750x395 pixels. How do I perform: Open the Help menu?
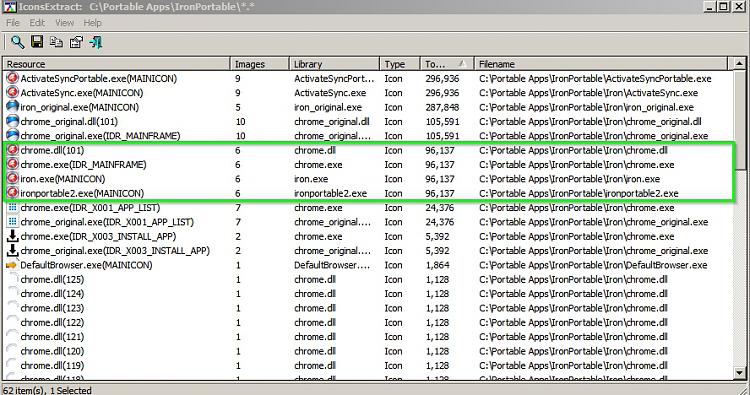92,22
